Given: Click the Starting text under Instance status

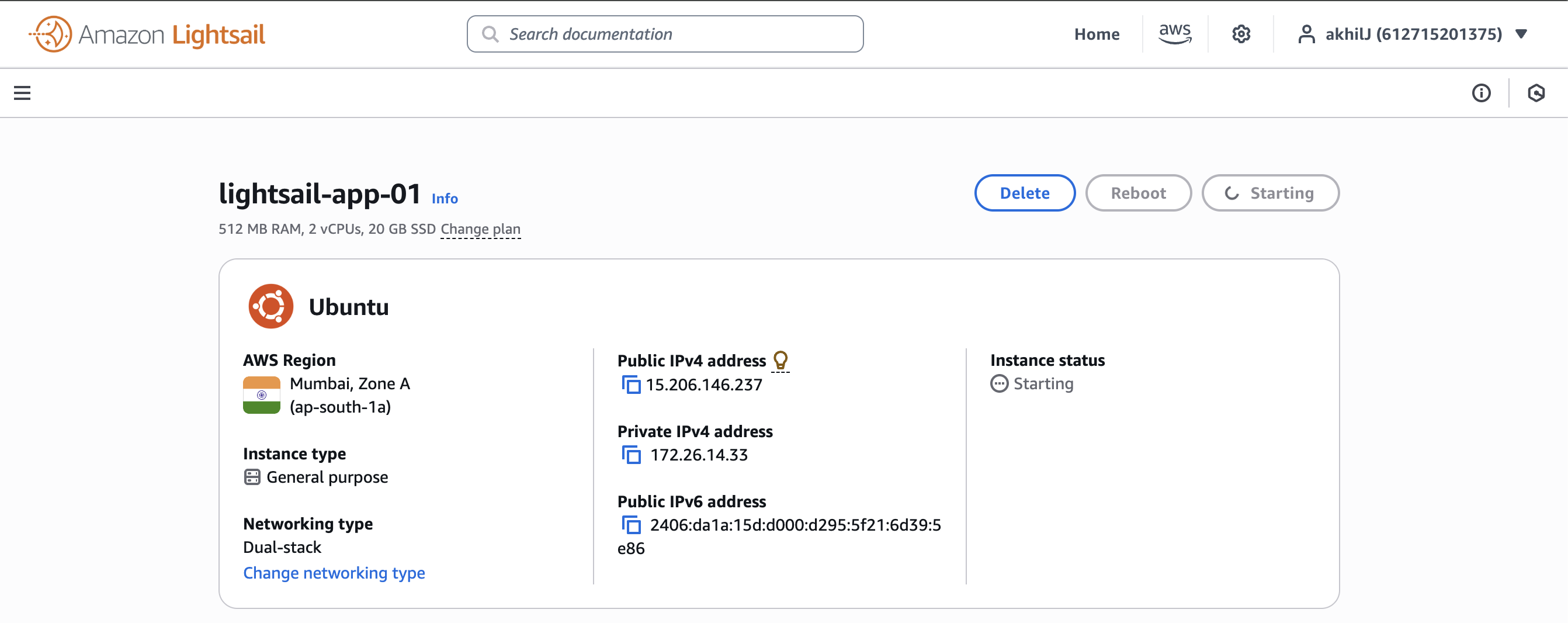Looking at the screenshot, I should tap(1043, 383).
